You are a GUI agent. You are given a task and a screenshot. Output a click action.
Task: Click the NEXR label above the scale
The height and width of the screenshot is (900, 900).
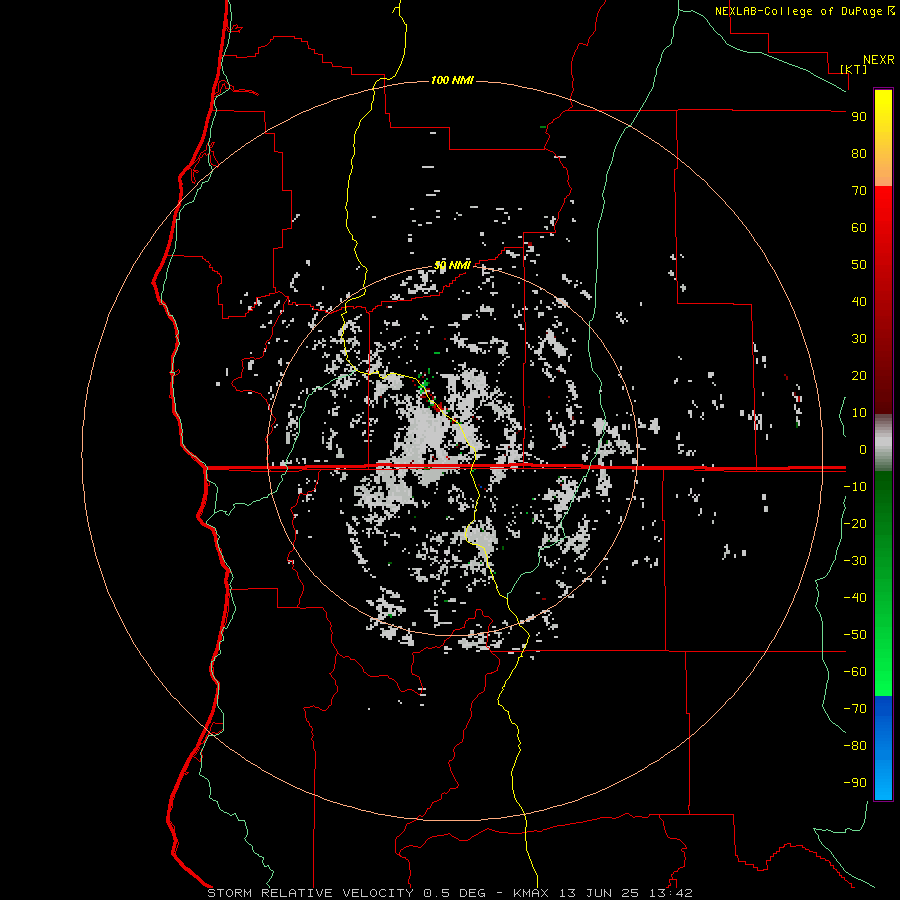pyautogui.click(x=879, y=60)
